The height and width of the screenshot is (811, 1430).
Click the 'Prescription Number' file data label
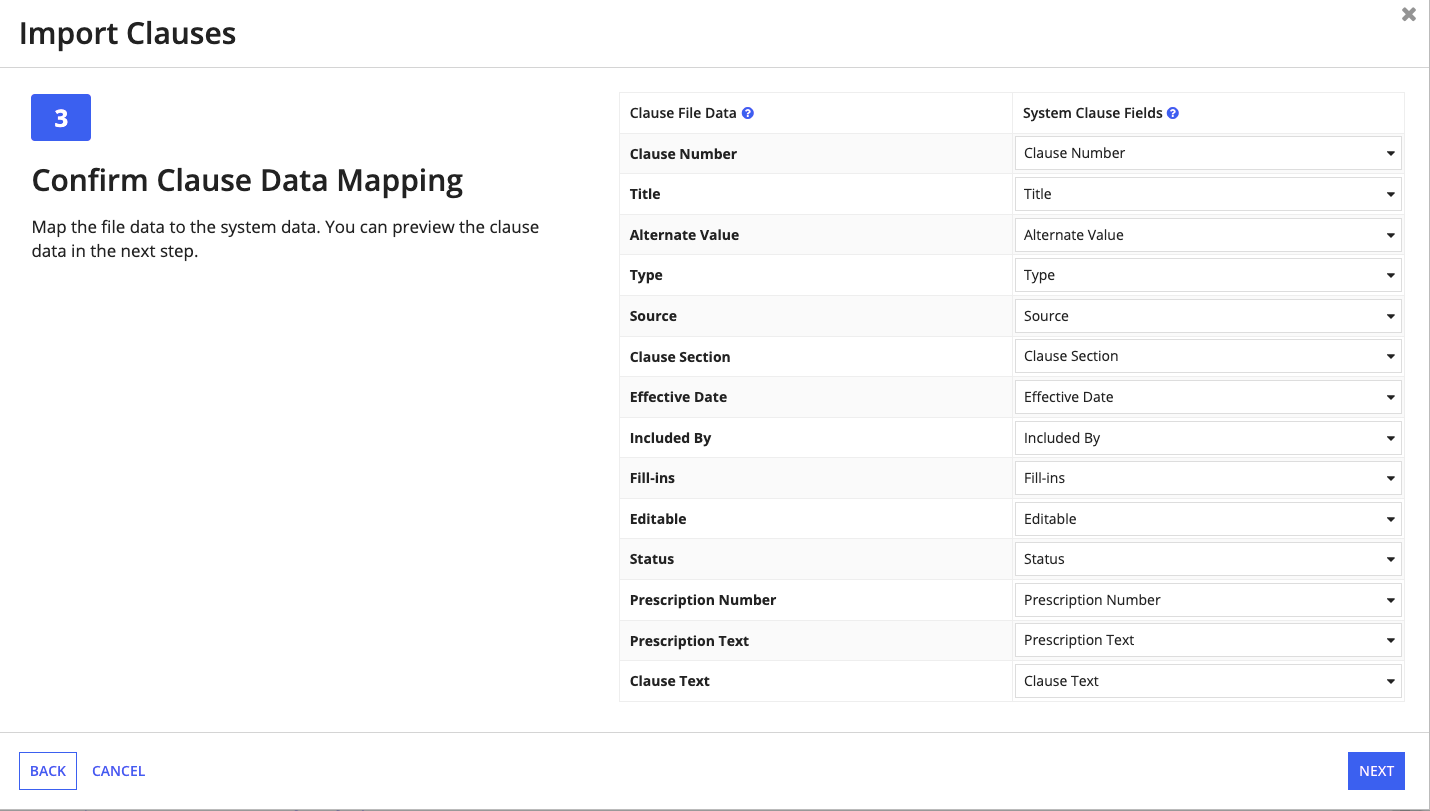click(703, 600)
